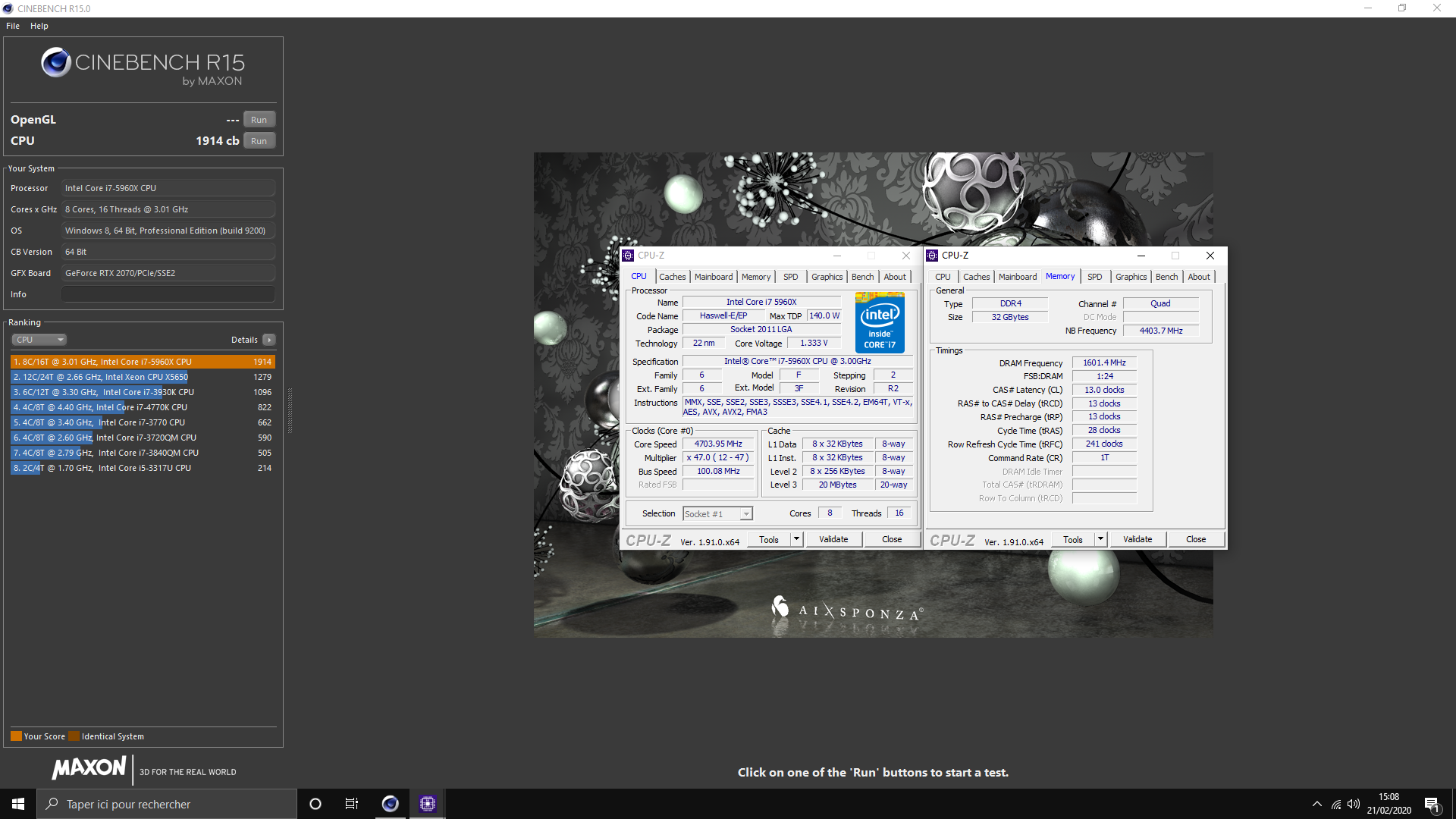
Task: Switch to Mainboard tab in right CPU-Z window
Action: (1018, 277)
